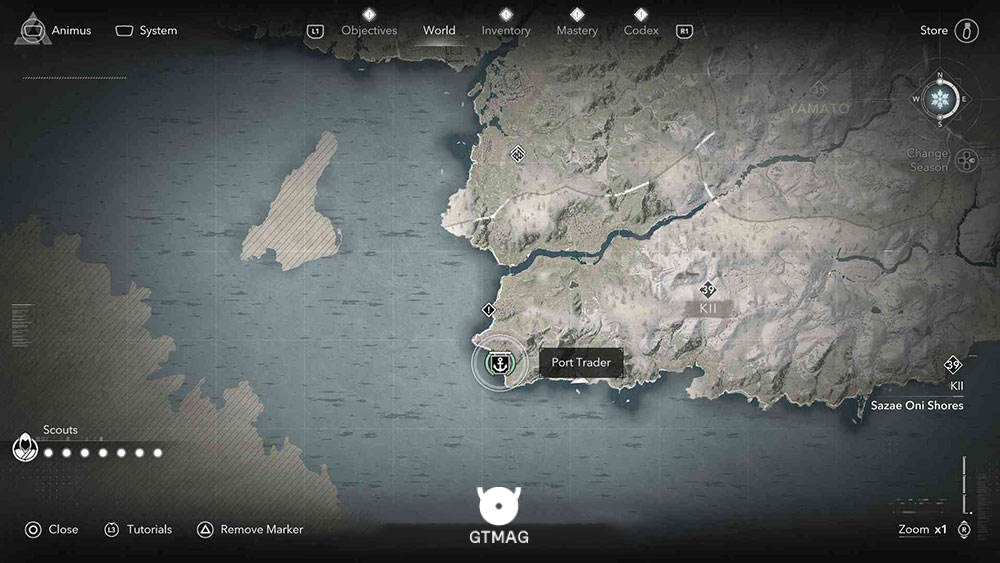Click the Store helix currency icon

tap(966, 31)
